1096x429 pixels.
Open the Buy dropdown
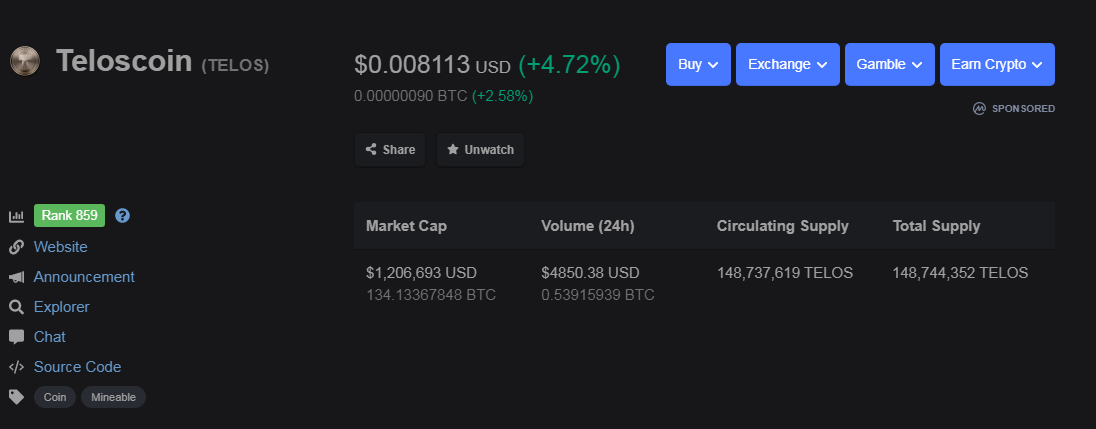click(698, 64)
